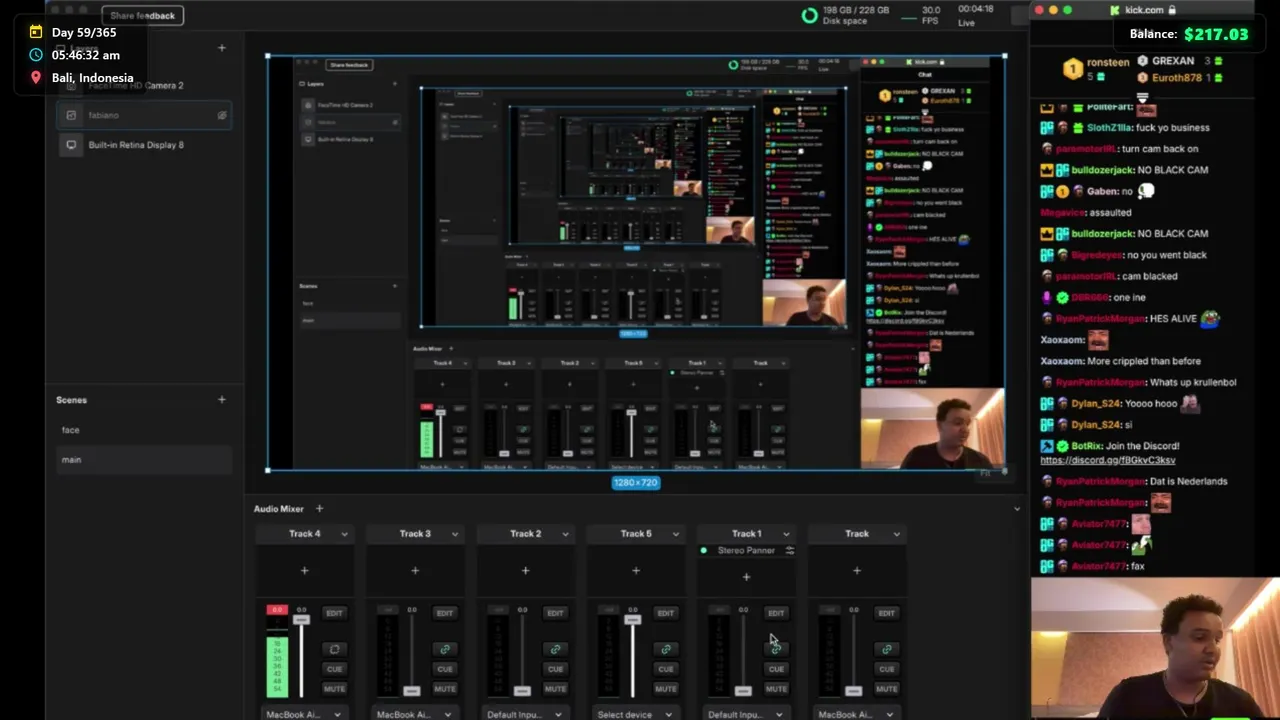Click EDIT on Track 3

point(445,613)
